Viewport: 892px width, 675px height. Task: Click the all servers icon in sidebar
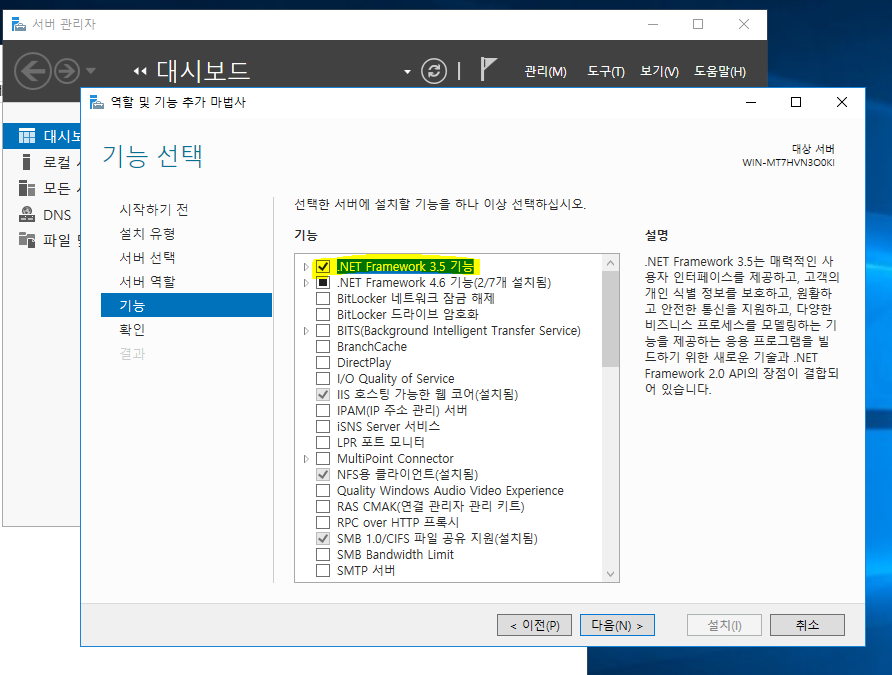27,188
